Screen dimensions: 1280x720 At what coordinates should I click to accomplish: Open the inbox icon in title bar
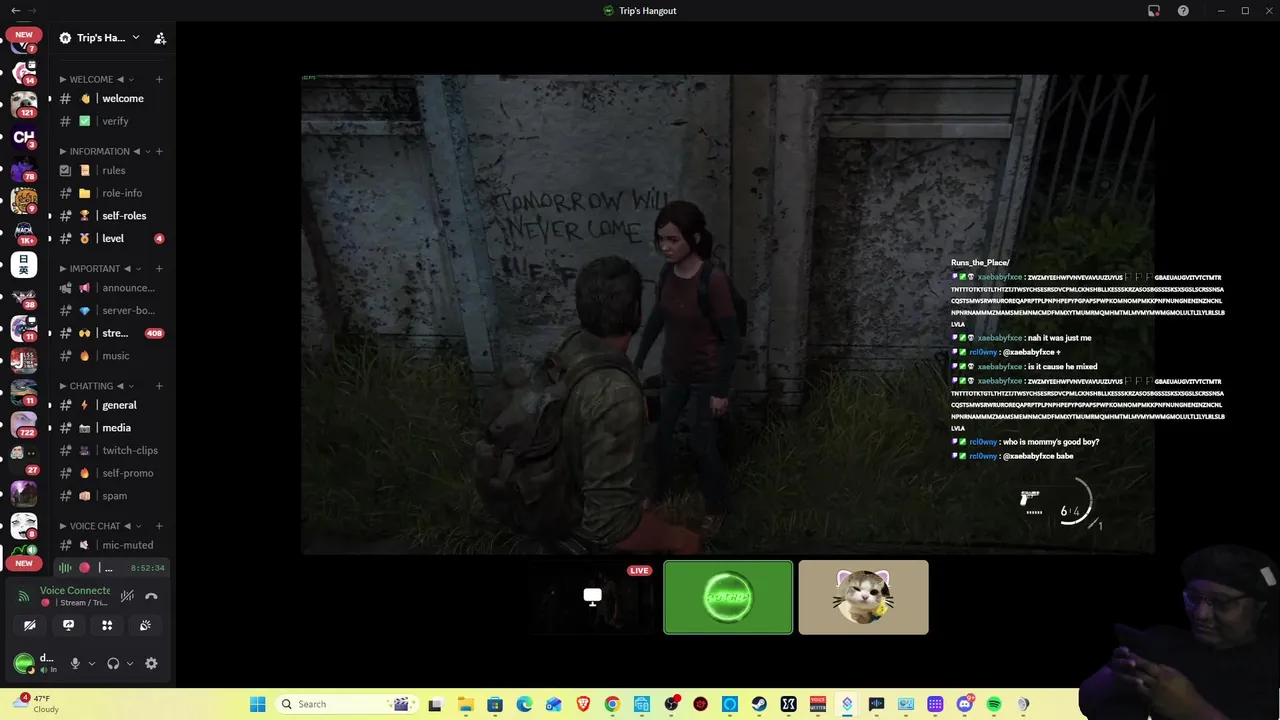1154,10
